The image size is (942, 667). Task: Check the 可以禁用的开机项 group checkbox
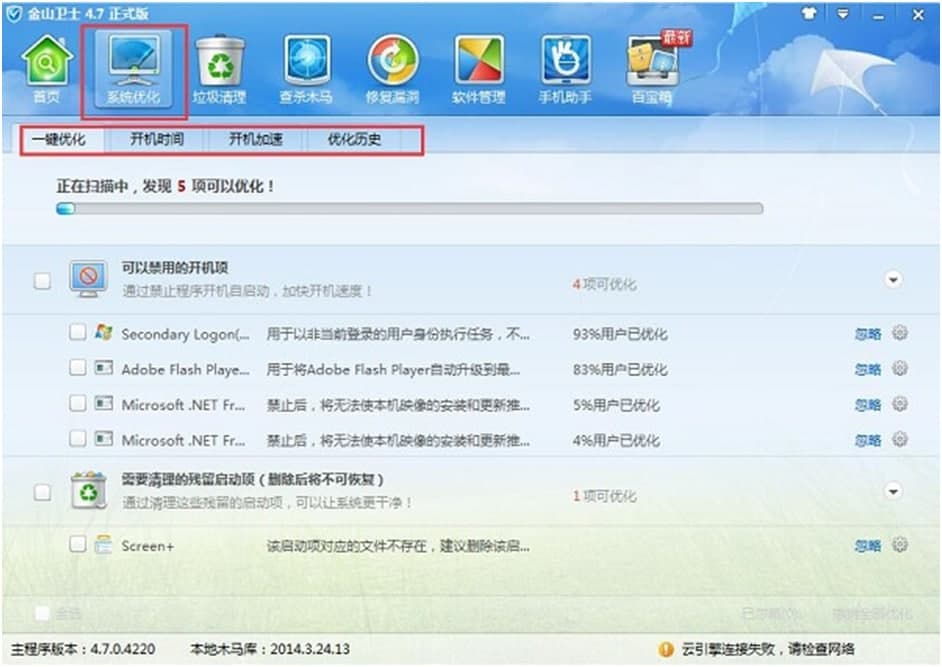42,281
